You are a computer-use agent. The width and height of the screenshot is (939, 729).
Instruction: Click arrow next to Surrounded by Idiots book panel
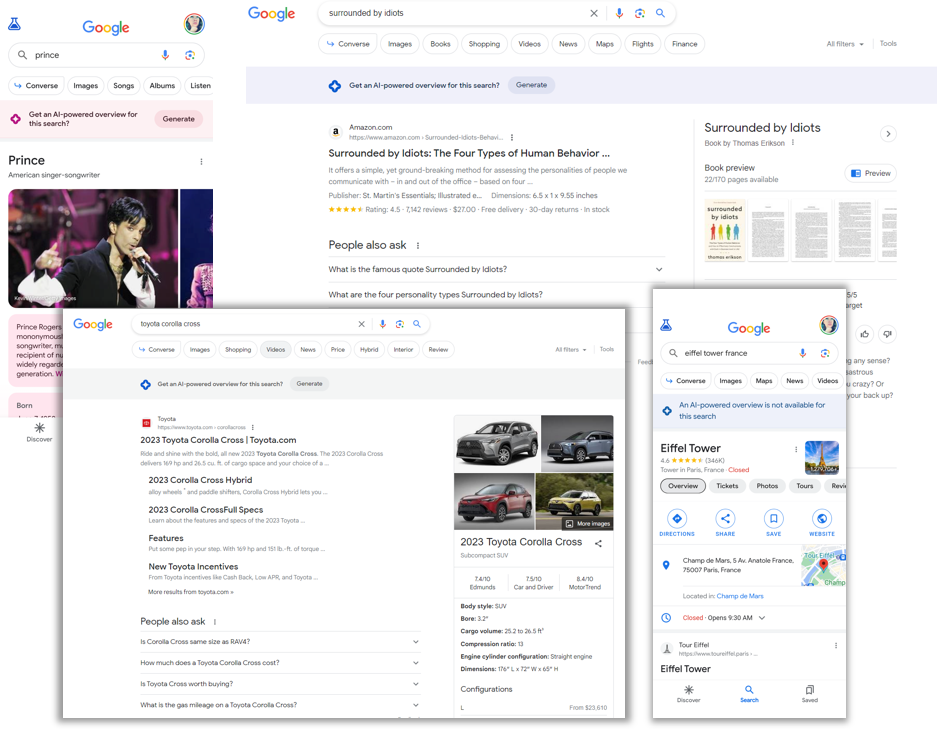tap(888, 134)
